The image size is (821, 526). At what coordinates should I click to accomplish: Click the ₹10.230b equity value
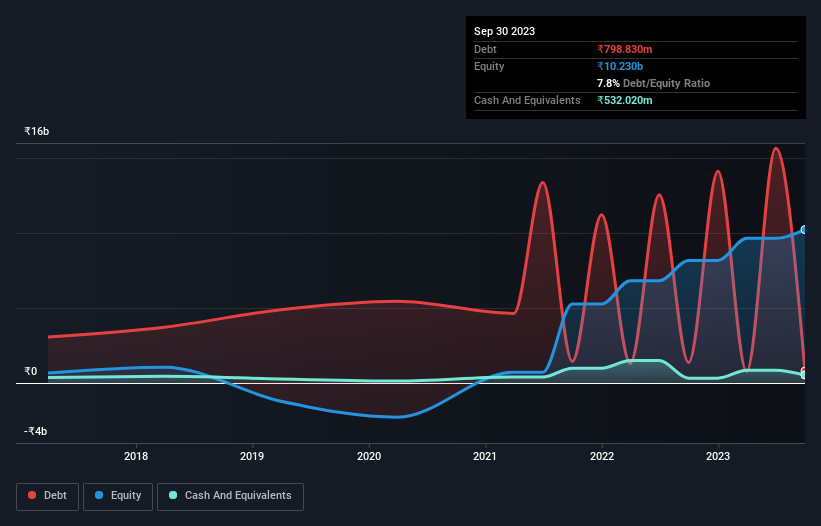[x=620, y=66]
